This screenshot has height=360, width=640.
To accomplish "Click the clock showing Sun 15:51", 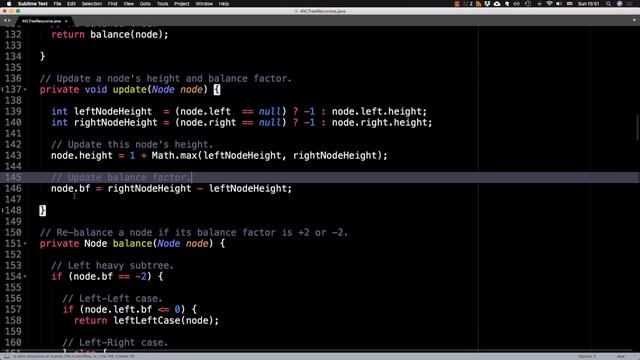I will pyautogui.click(x=589, y=4).
